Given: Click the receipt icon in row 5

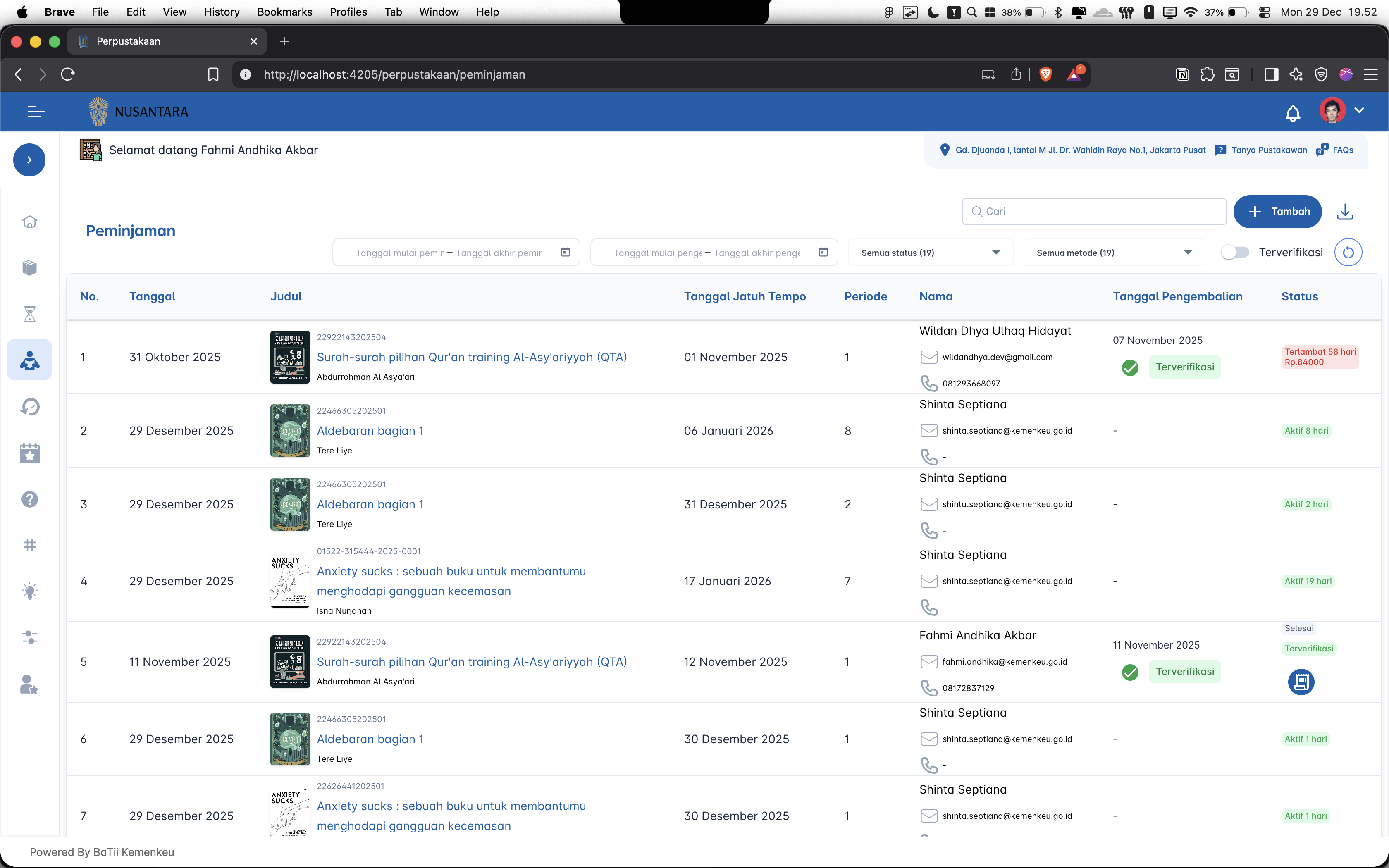Looking at the screenshot, I should point(1301,682).
